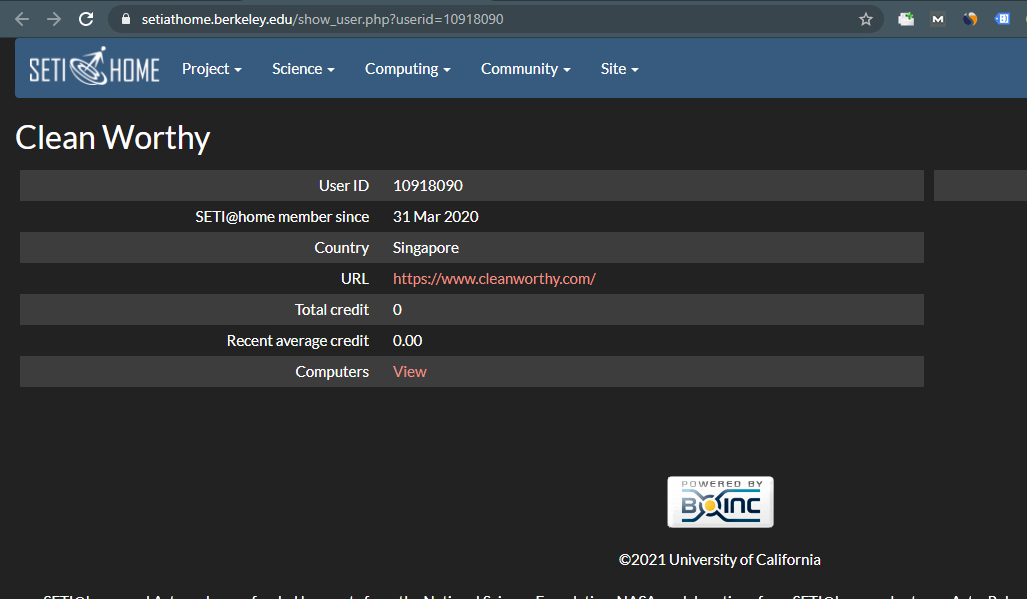
Task: Bookmark this page with the star icon
Action: tap(866, 19)
